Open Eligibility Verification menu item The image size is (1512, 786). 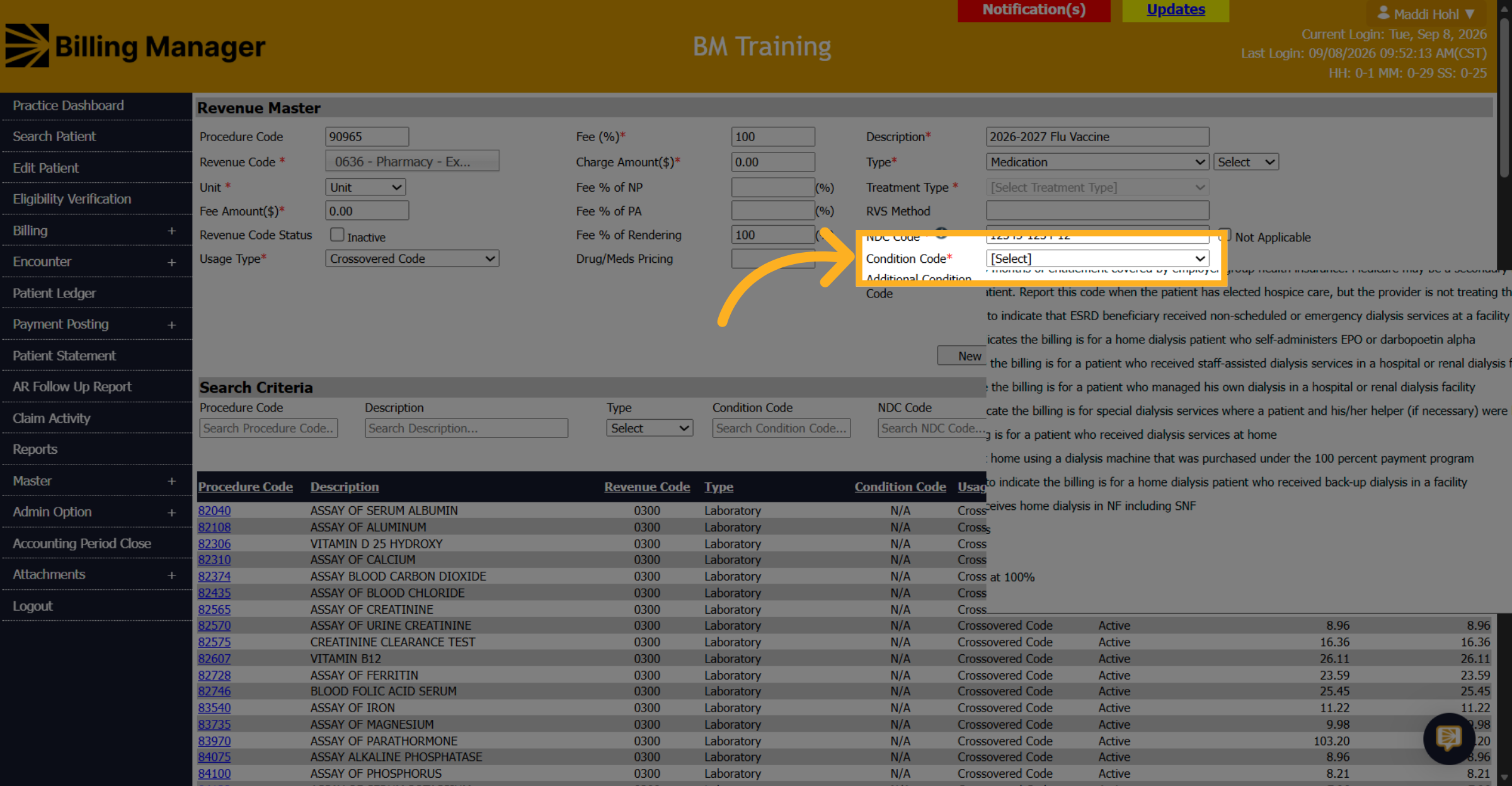(x=72, y=199)
